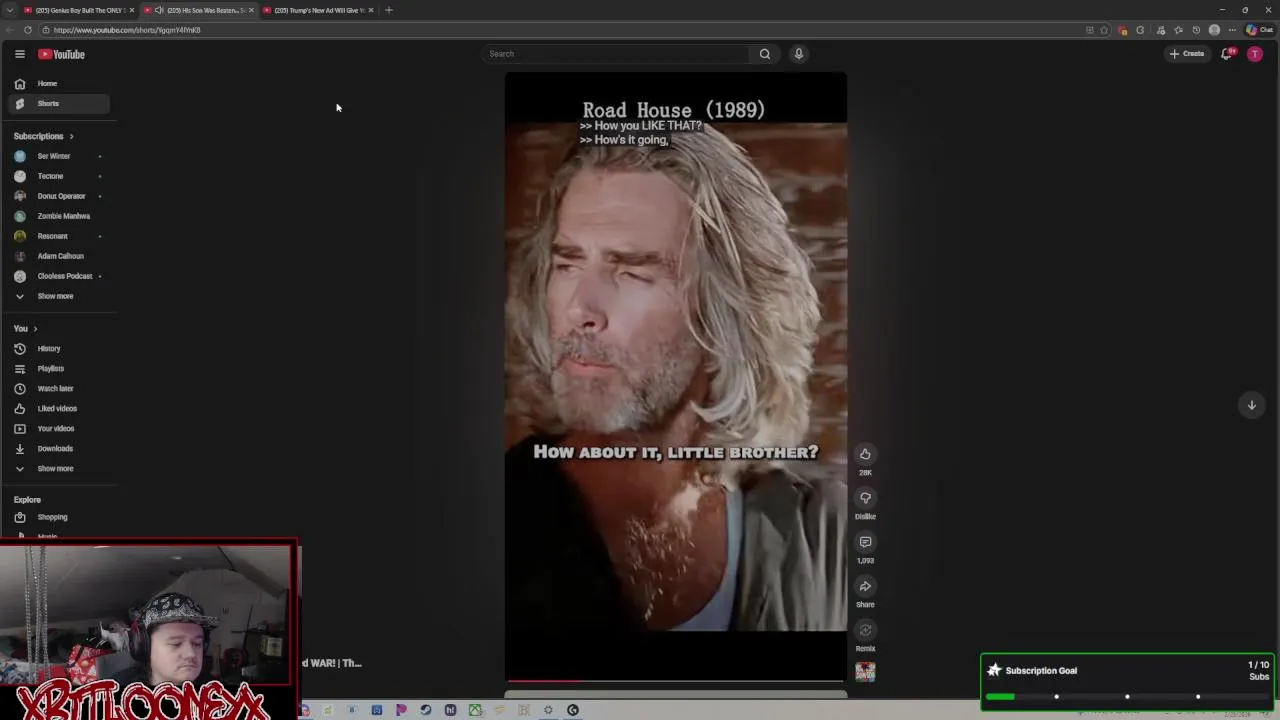Switch to His Son Was Beaten tab
1280x720 pixels.
(x=197, y=10)
